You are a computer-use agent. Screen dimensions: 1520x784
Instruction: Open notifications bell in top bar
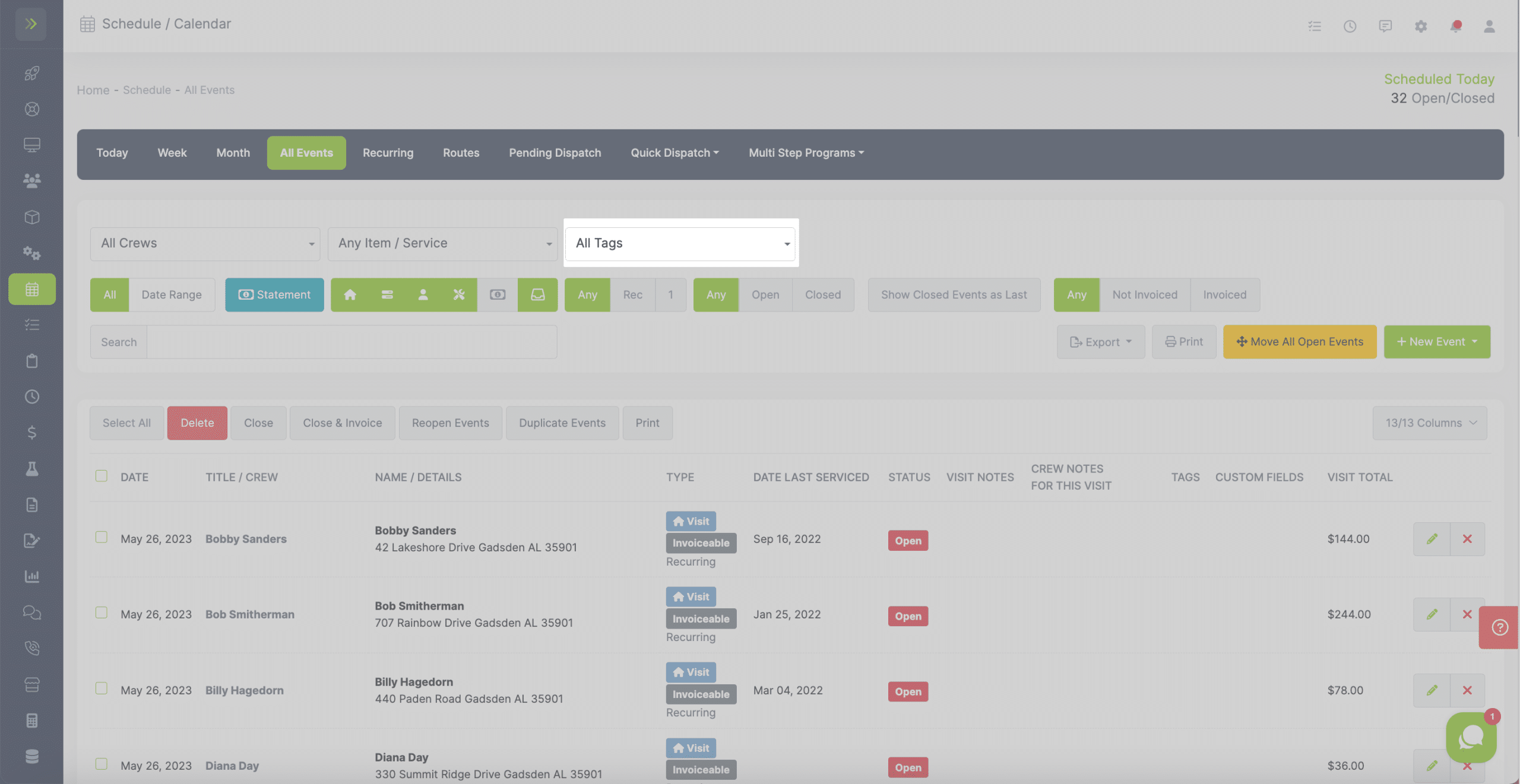1456,26
